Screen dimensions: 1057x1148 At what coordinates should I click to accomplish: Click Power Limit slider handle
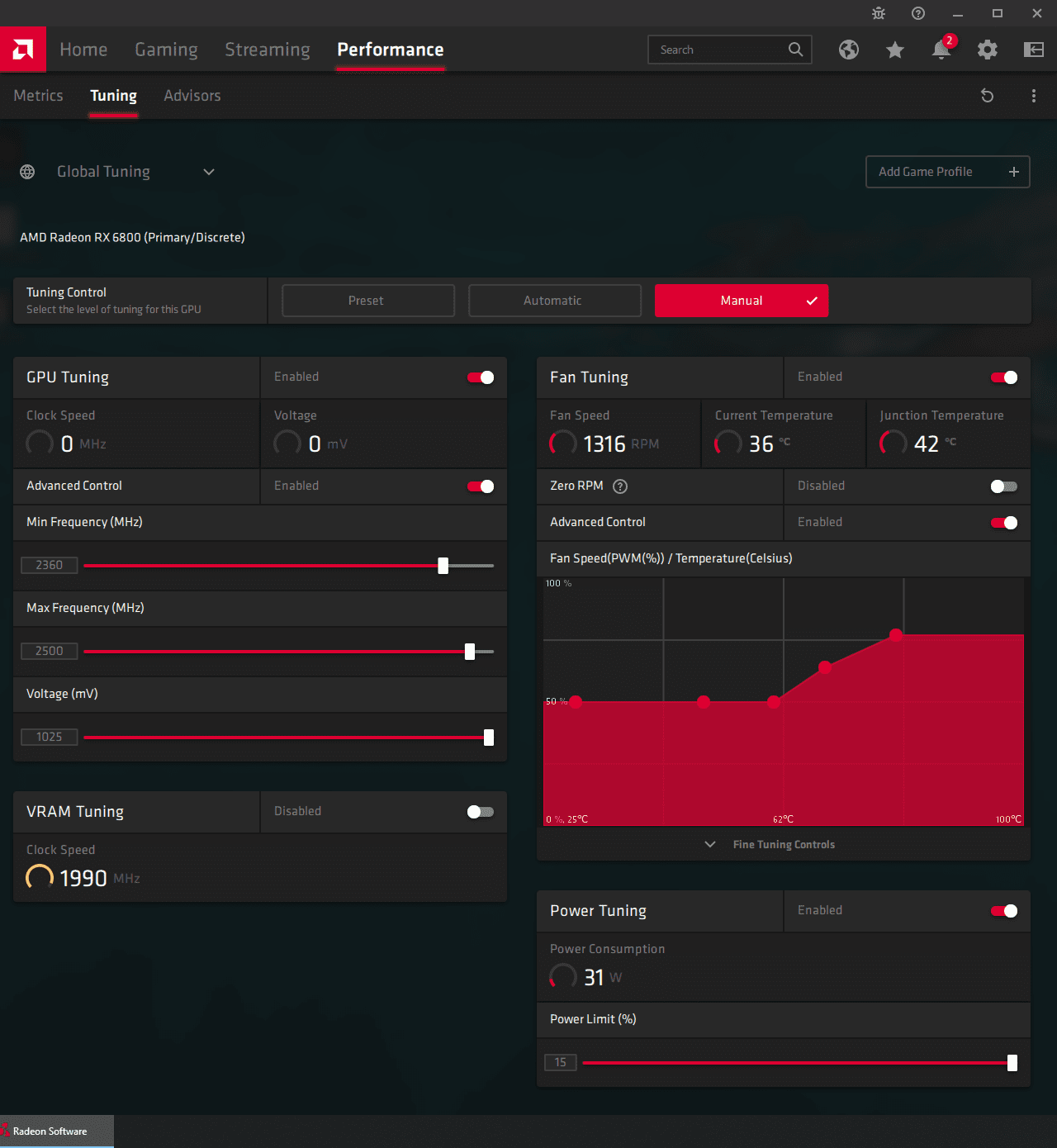pos(1012,1063)
